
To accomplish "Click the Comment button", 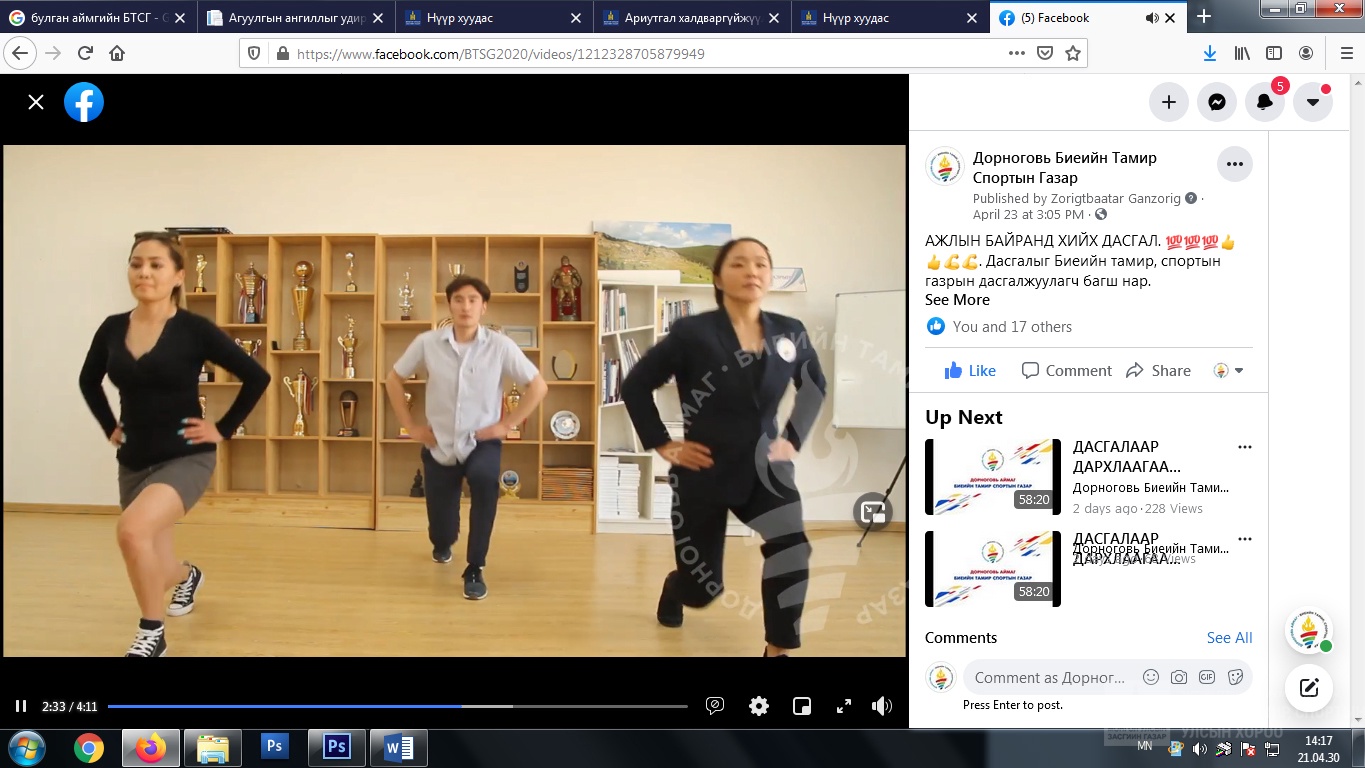I will click(1067, 371).
